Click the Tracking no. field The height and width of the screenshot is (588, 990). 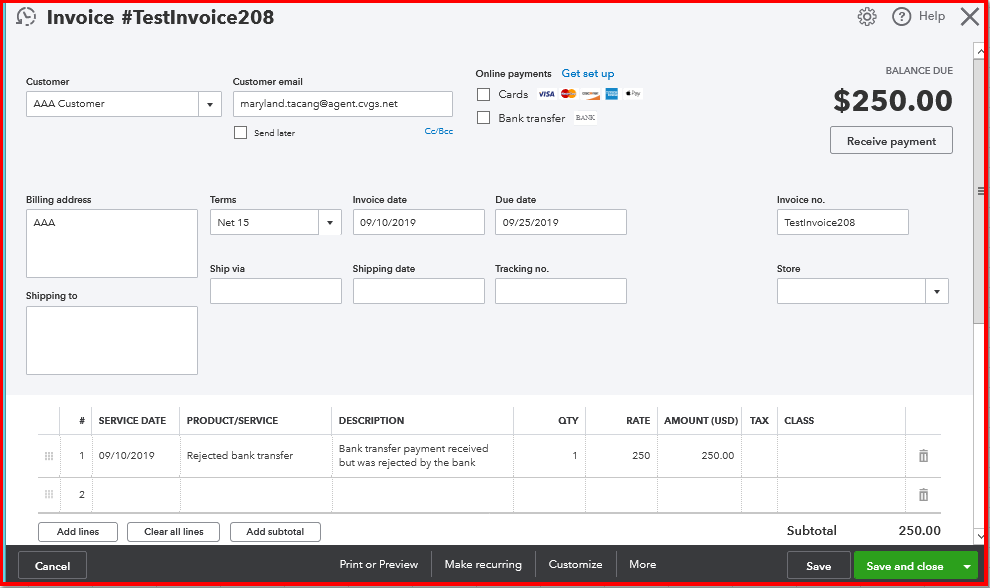[x=561, y=291]
